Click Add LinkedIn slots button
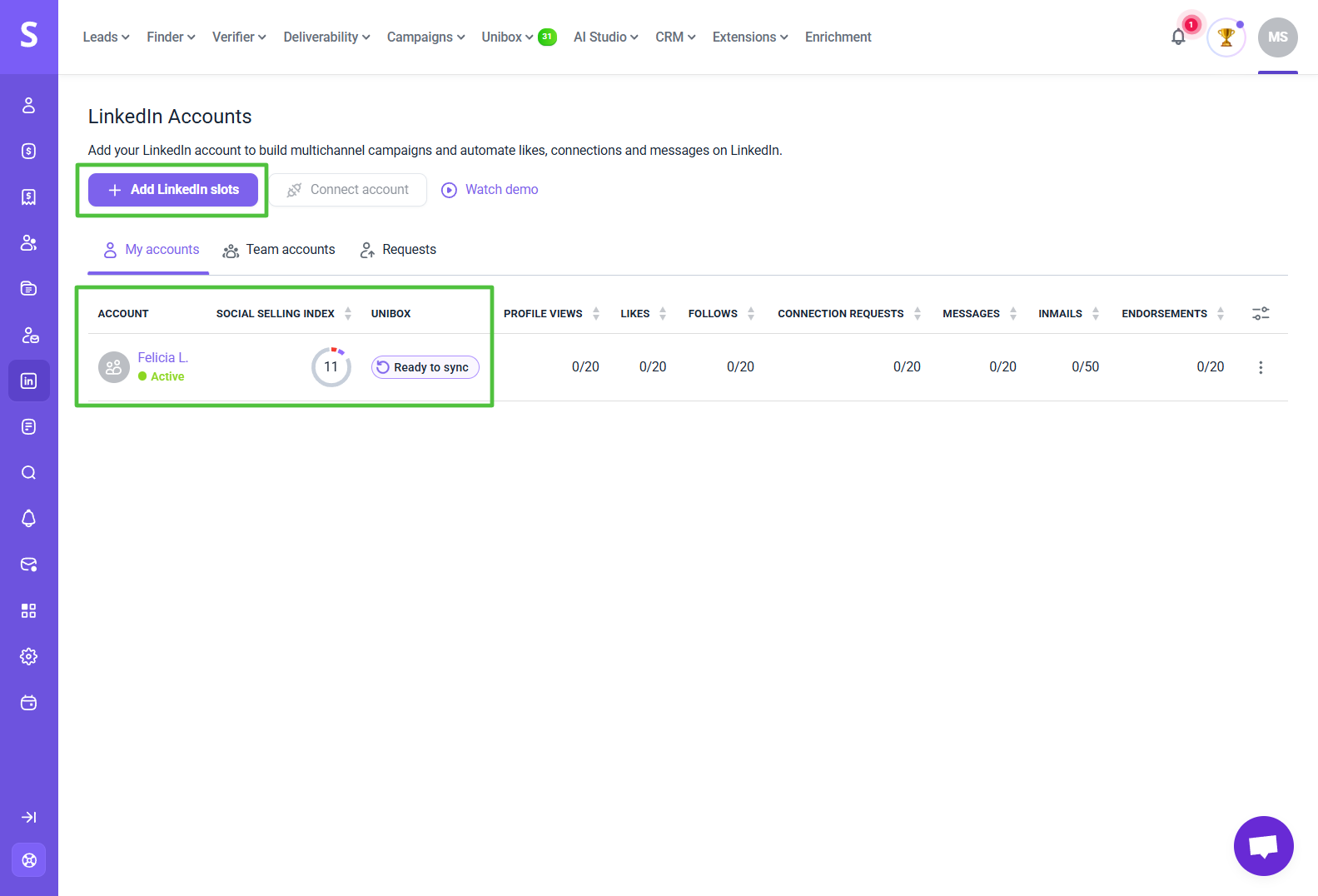This screenshot has height=896, width=1318. (x=173, y=190)
